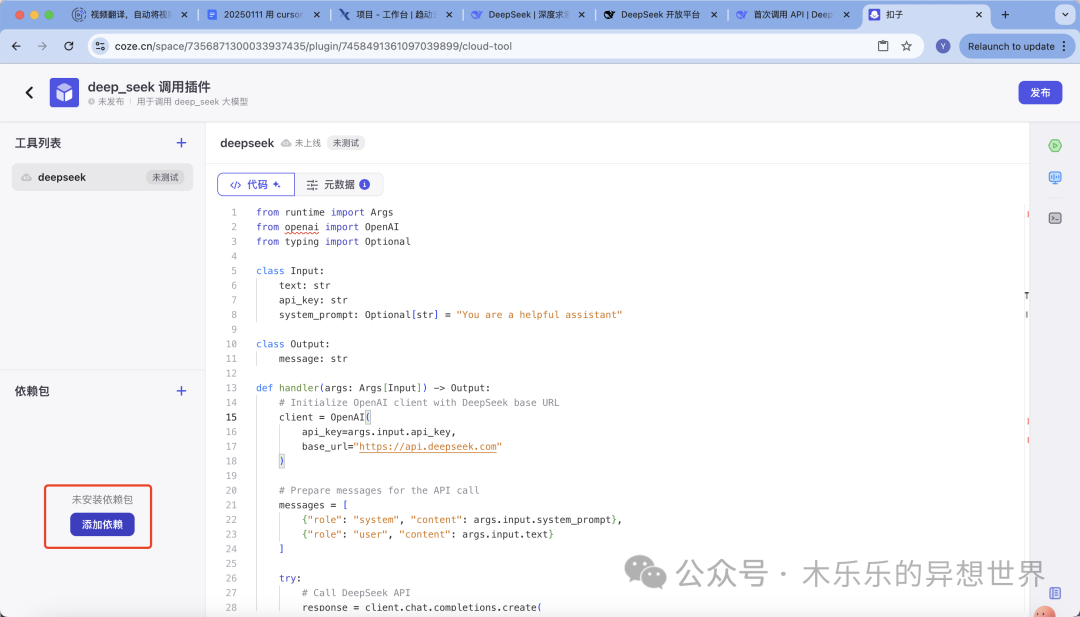Click the api.deepseek.com URL in code
1080x617 pixels.
428,446
